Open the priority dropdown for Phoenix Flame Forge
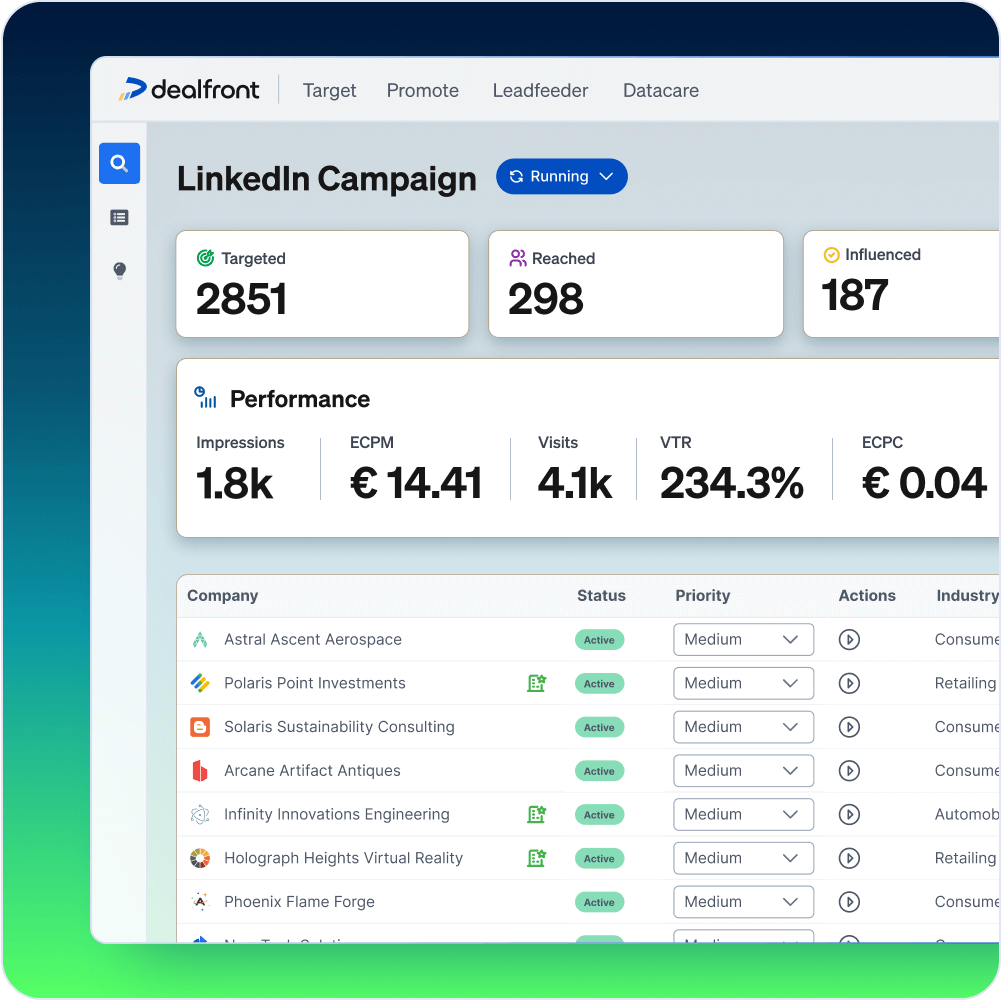The height and width of the screenshot is (1000, 1001). coord(744,902)
